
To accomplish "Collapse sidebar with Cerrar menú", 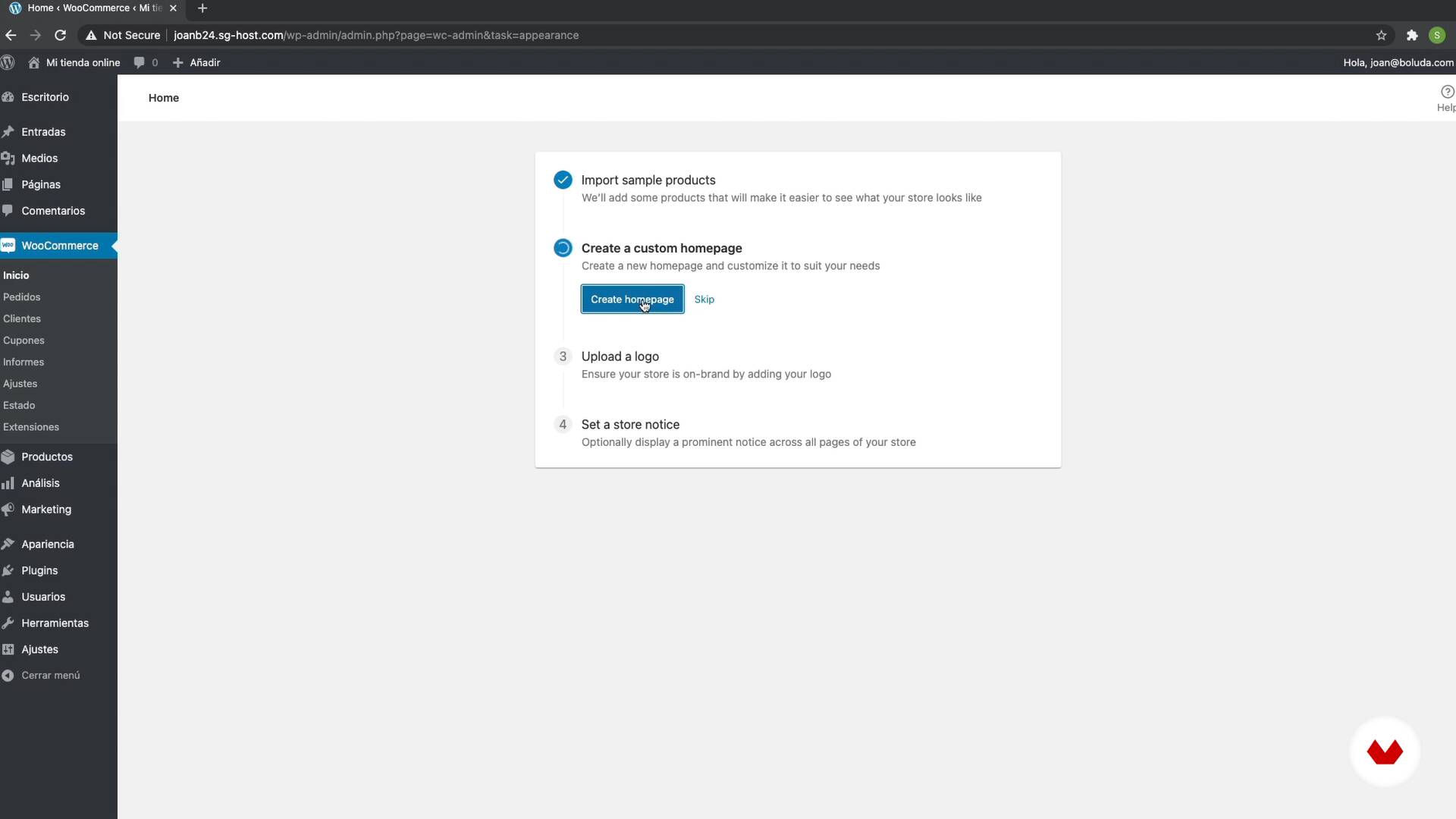I will tap(41, 675).
